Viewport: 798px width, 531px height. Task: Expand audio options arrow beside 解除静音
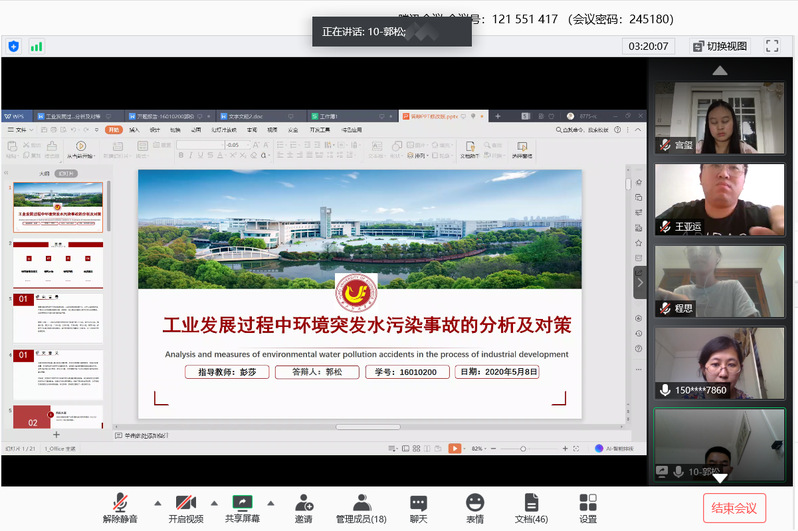click(157, 502)
